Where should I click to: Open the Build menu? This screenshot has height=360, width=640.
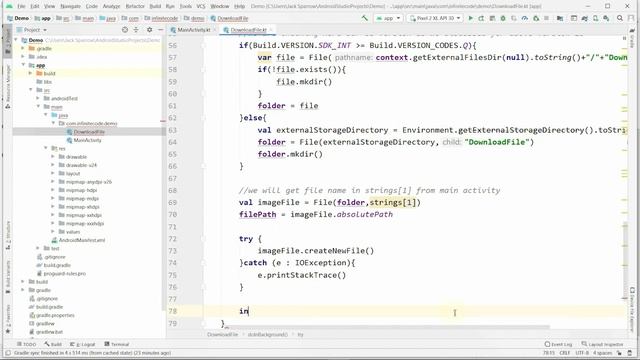[155, 6]
